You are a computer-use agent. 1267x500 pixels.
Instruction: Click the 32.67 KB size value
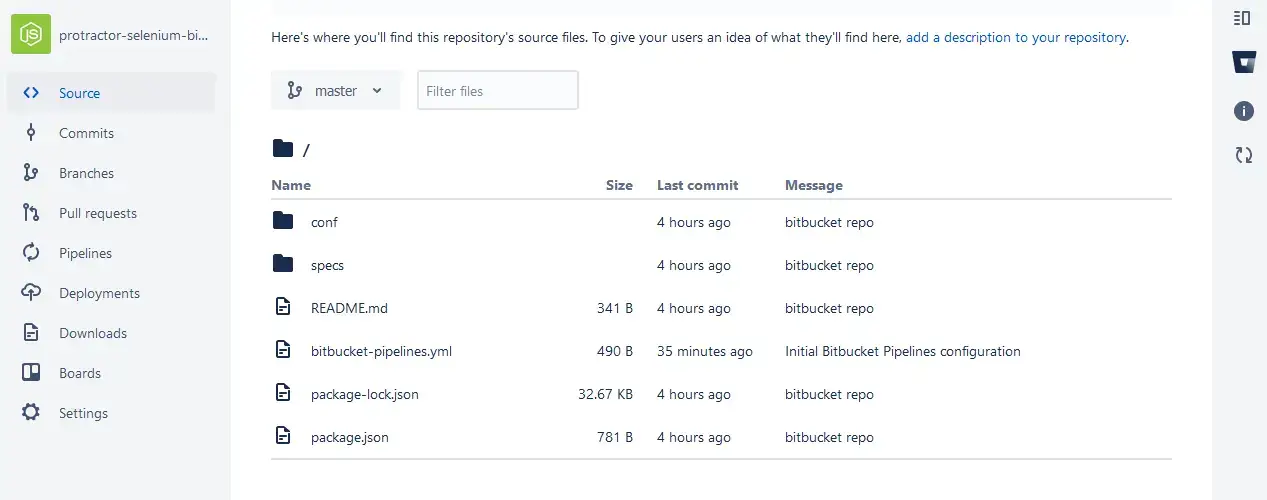coord(605,394)
